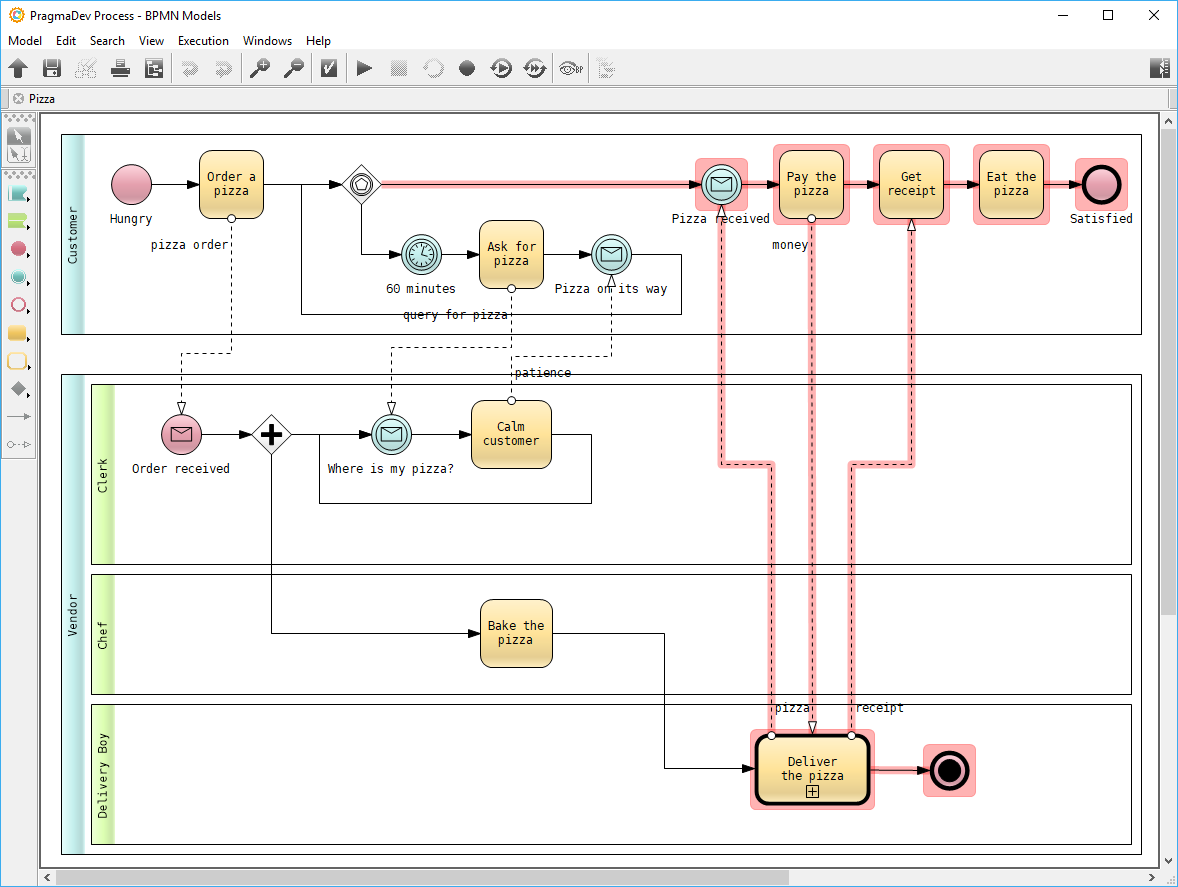
Task: Select the sequence flow arrow tool
Action: [19, 416]
